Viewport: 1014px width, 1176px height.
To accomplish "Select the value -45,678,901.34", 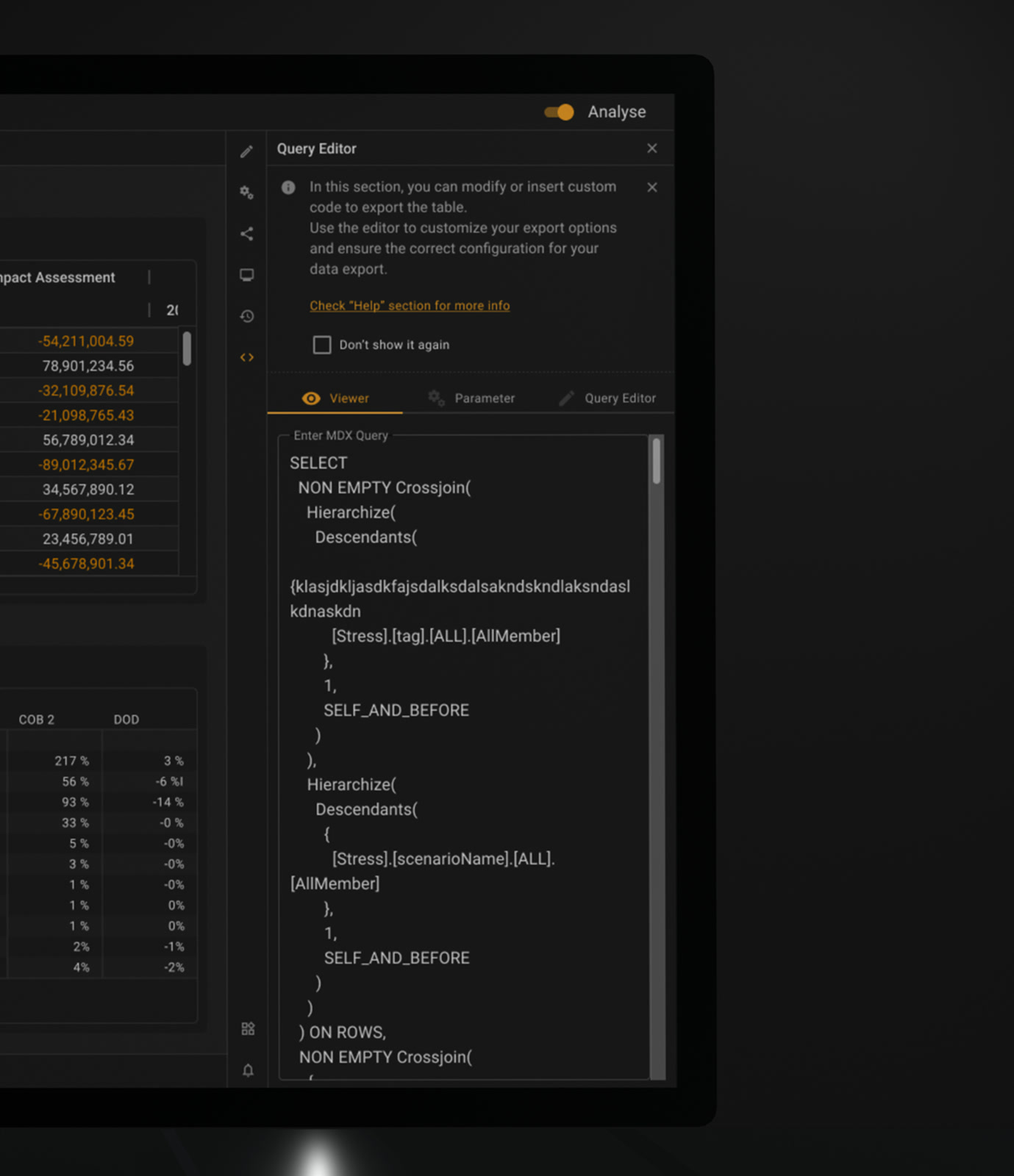I will coord(86,564).
